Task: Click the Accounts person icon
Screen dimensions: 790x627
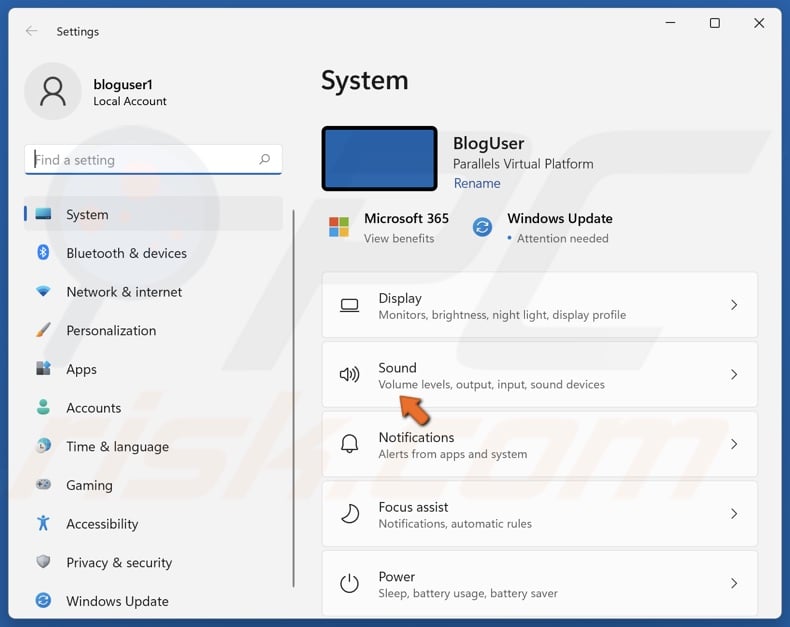Action: (x=43, y=407)
